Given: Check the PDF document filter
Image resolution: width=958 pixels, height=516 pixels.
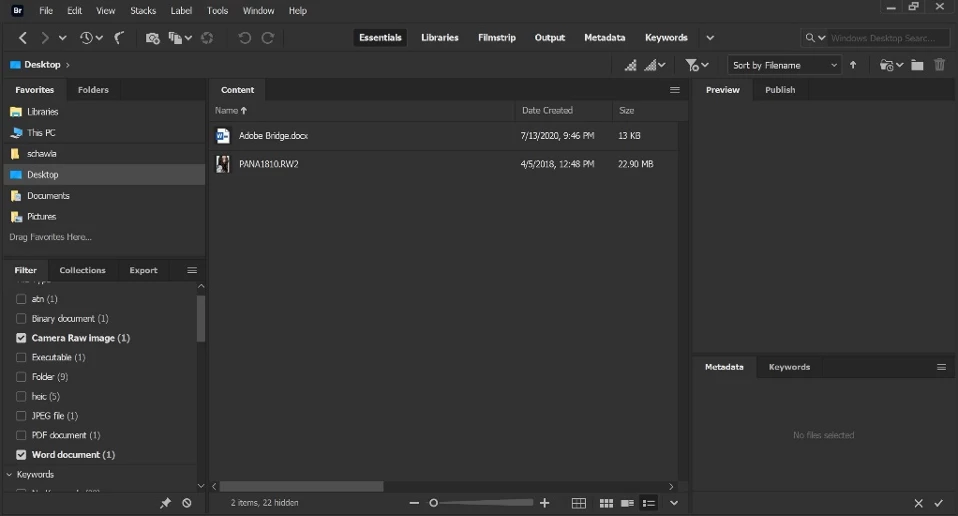Looking at the screenshot, I should 21,435.
